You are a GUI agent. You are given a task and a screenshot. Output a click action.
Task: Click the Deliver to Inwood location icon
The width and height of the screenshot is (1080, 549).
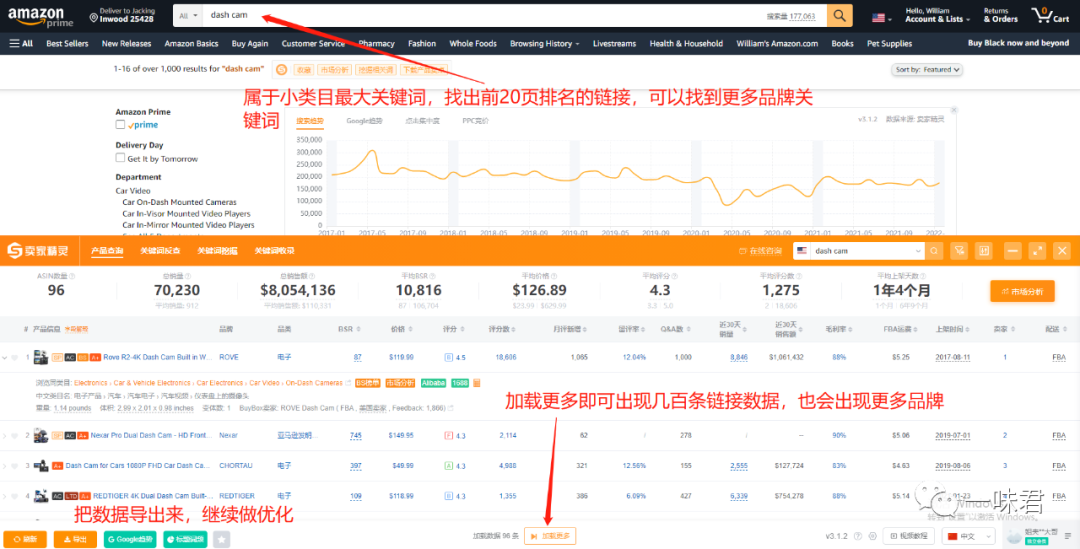pos(94,17)
